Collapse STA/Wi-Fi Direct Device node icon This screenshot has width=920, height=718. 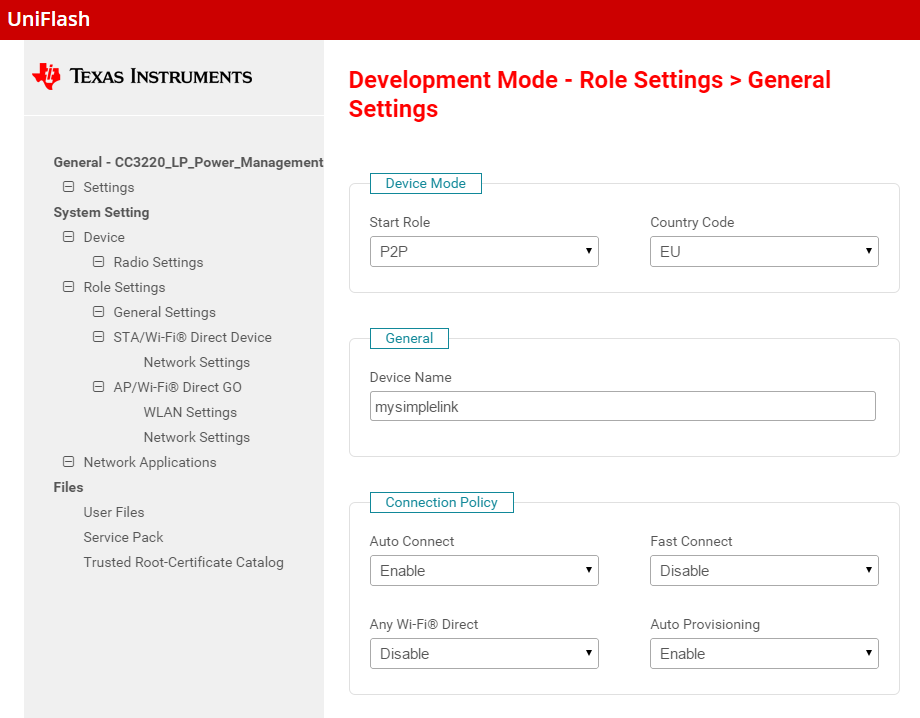coord(99,337)
